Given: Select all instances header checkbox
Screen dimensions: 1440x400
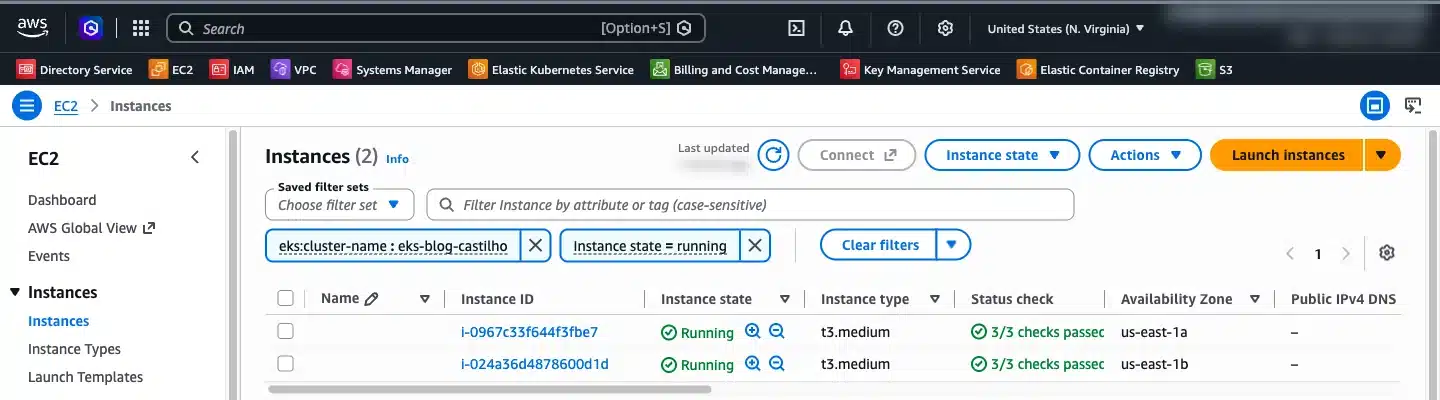Looking at the screenshot, I should pos(286,298).
